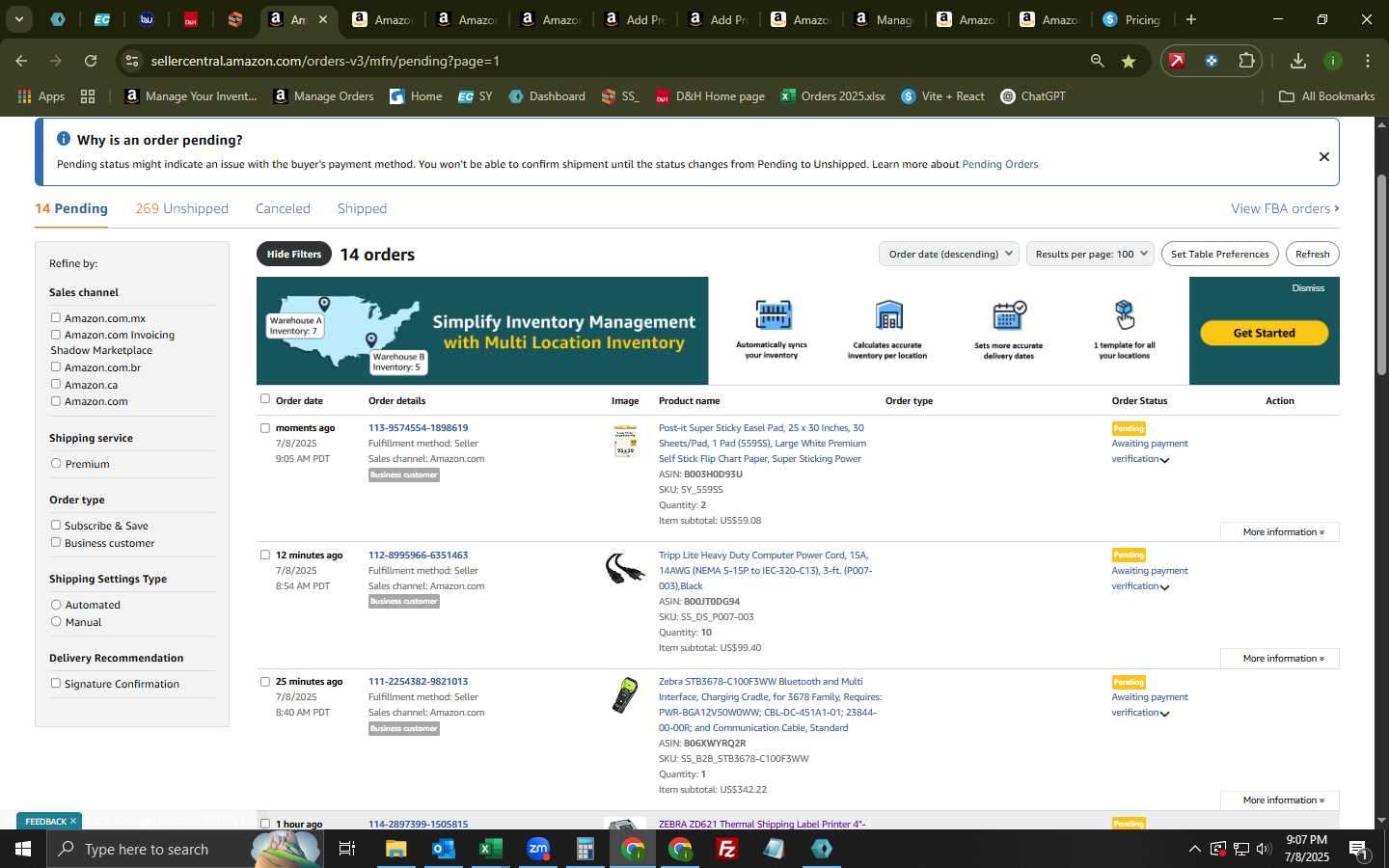Open the Post-it Easel Pad product thumbnail

pos(625,441)
